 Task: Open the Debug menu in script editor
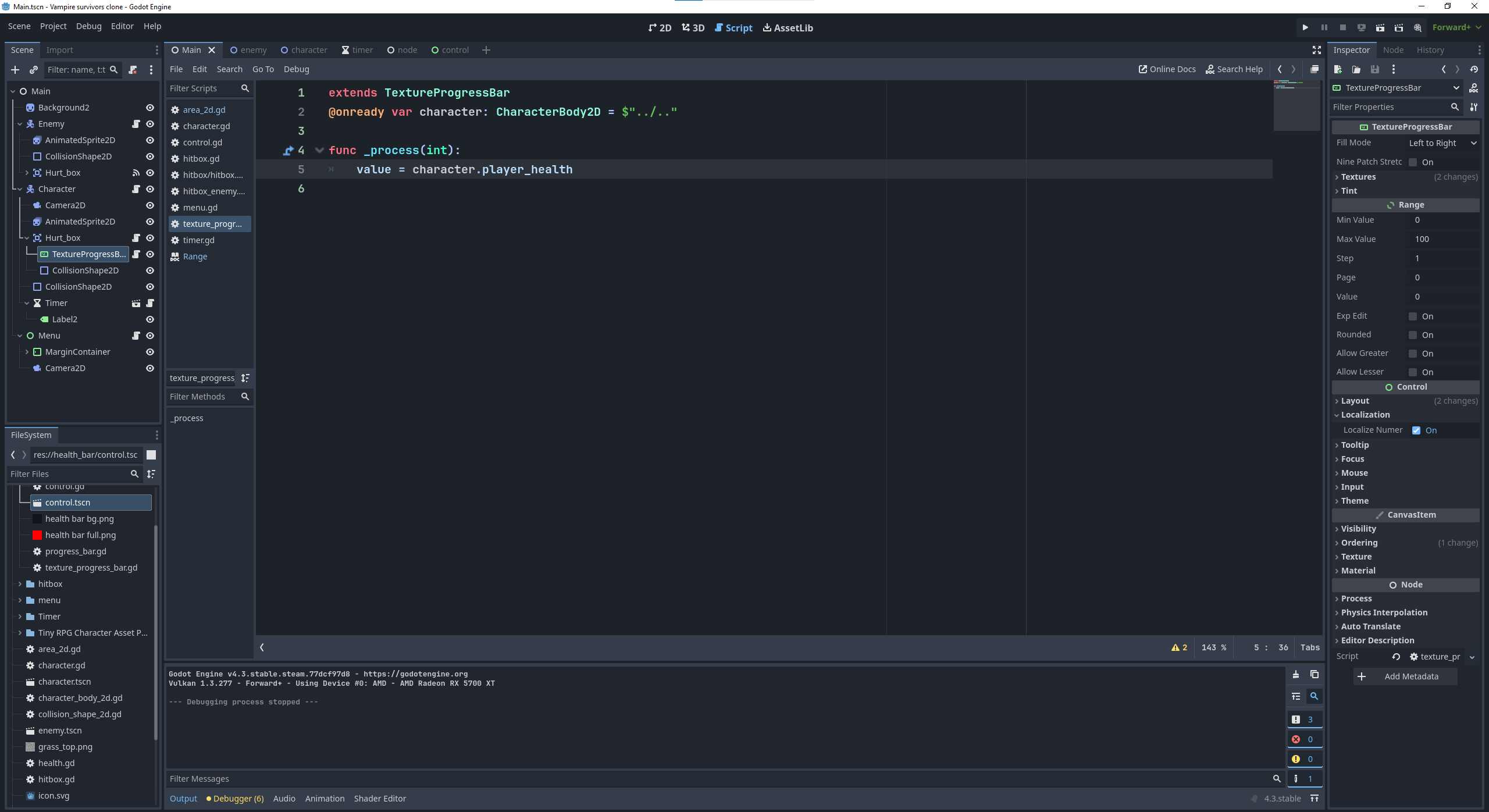click(296, 69)
